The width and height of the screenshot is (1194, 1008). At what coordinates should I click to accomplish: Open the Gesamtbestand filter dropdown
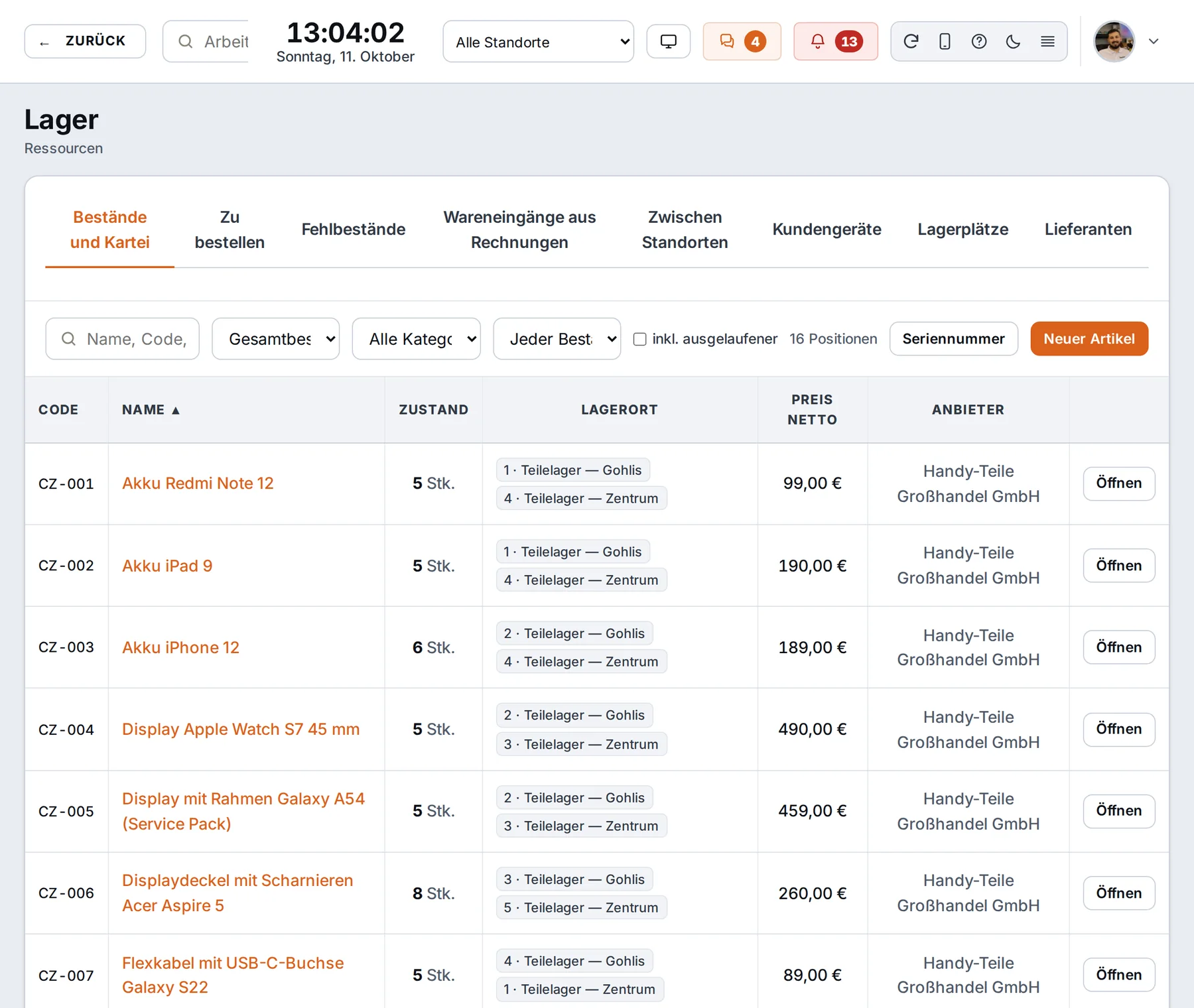pyautogui.click(x=275, y=339)
